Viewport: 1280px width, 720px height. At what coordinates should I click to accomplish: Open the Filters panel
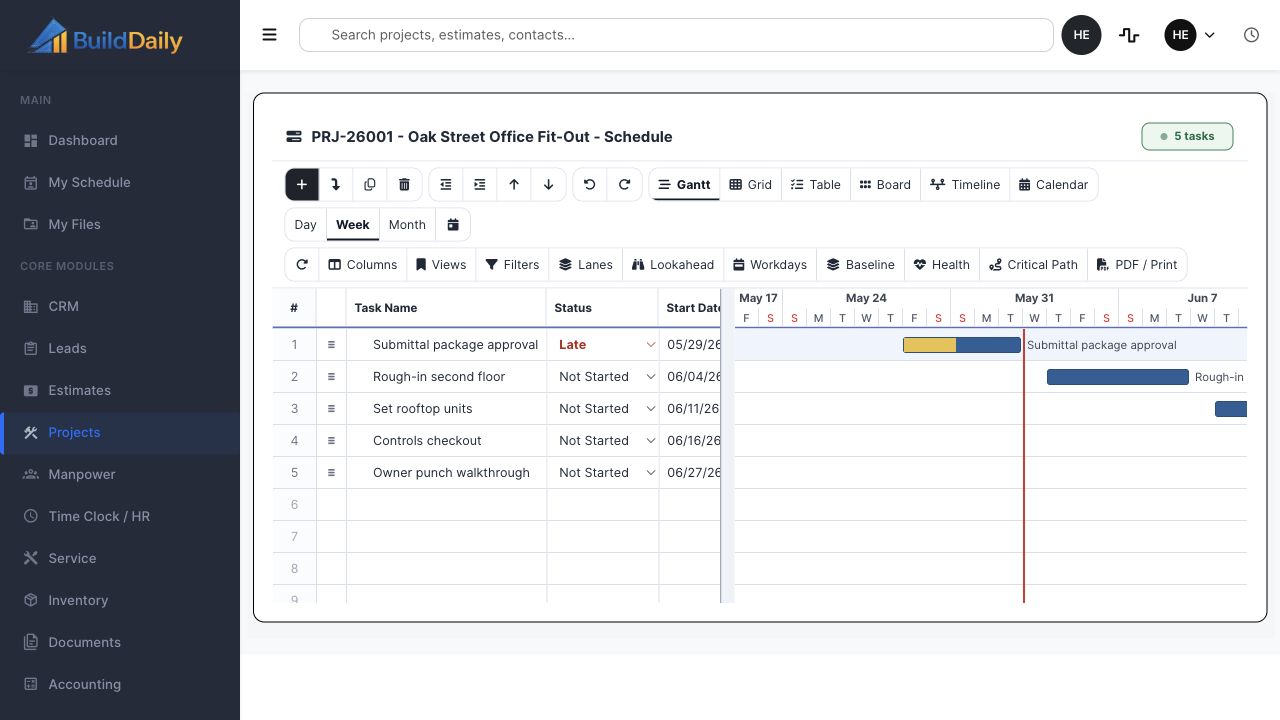512,265
